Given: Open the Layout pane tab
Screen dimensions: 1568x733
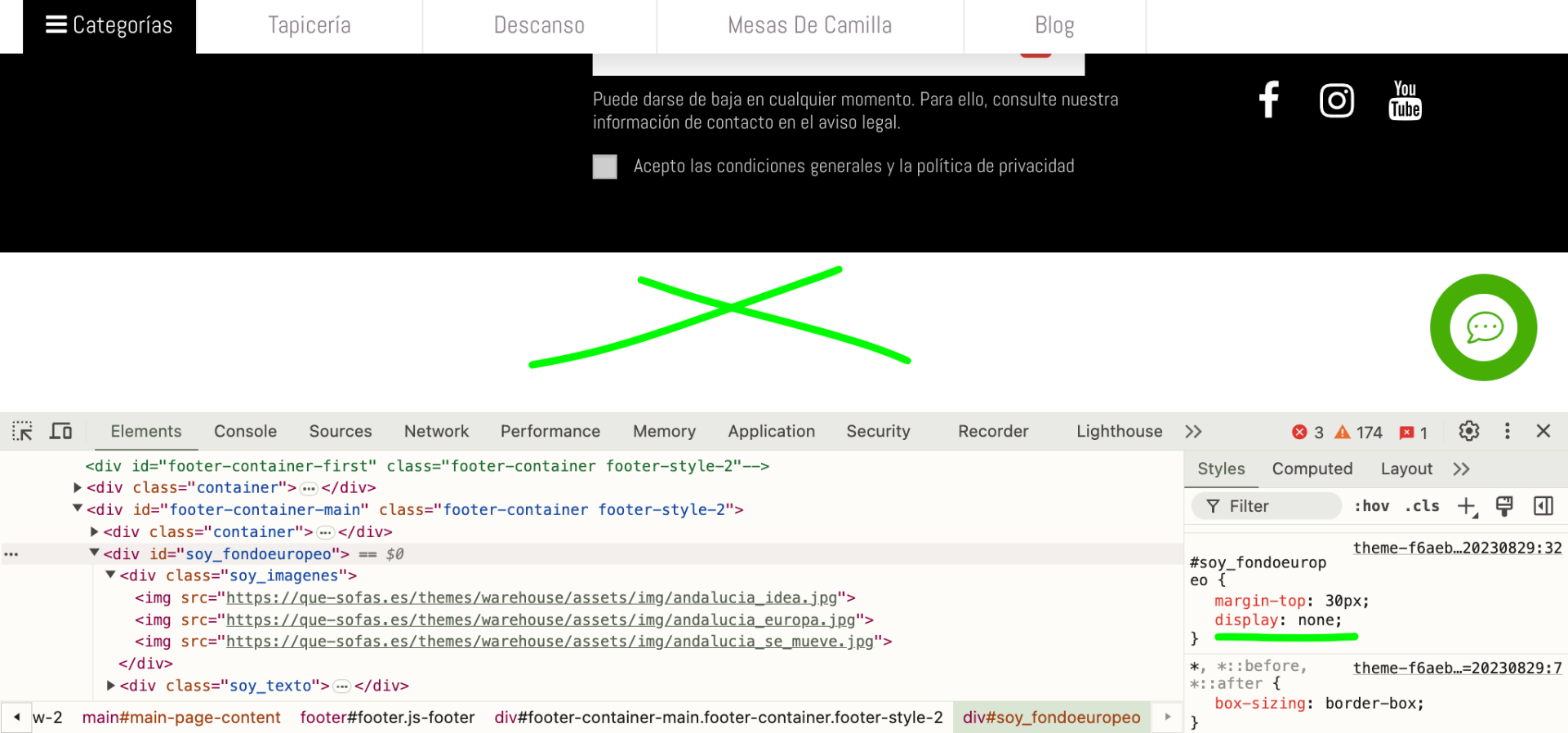Looking at the screenshot, I should pyautogui.click(x=1406, y=469).
